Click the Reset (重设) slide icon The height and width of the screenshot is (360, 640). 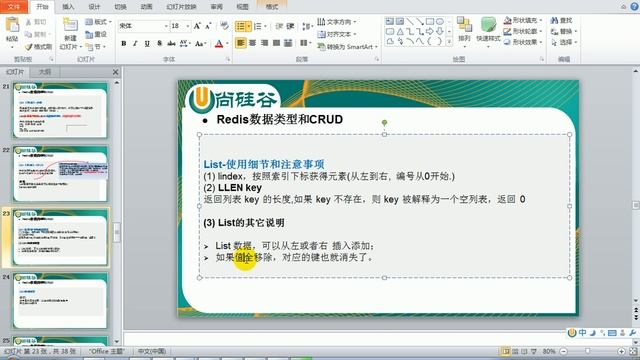tap(89, 35)
